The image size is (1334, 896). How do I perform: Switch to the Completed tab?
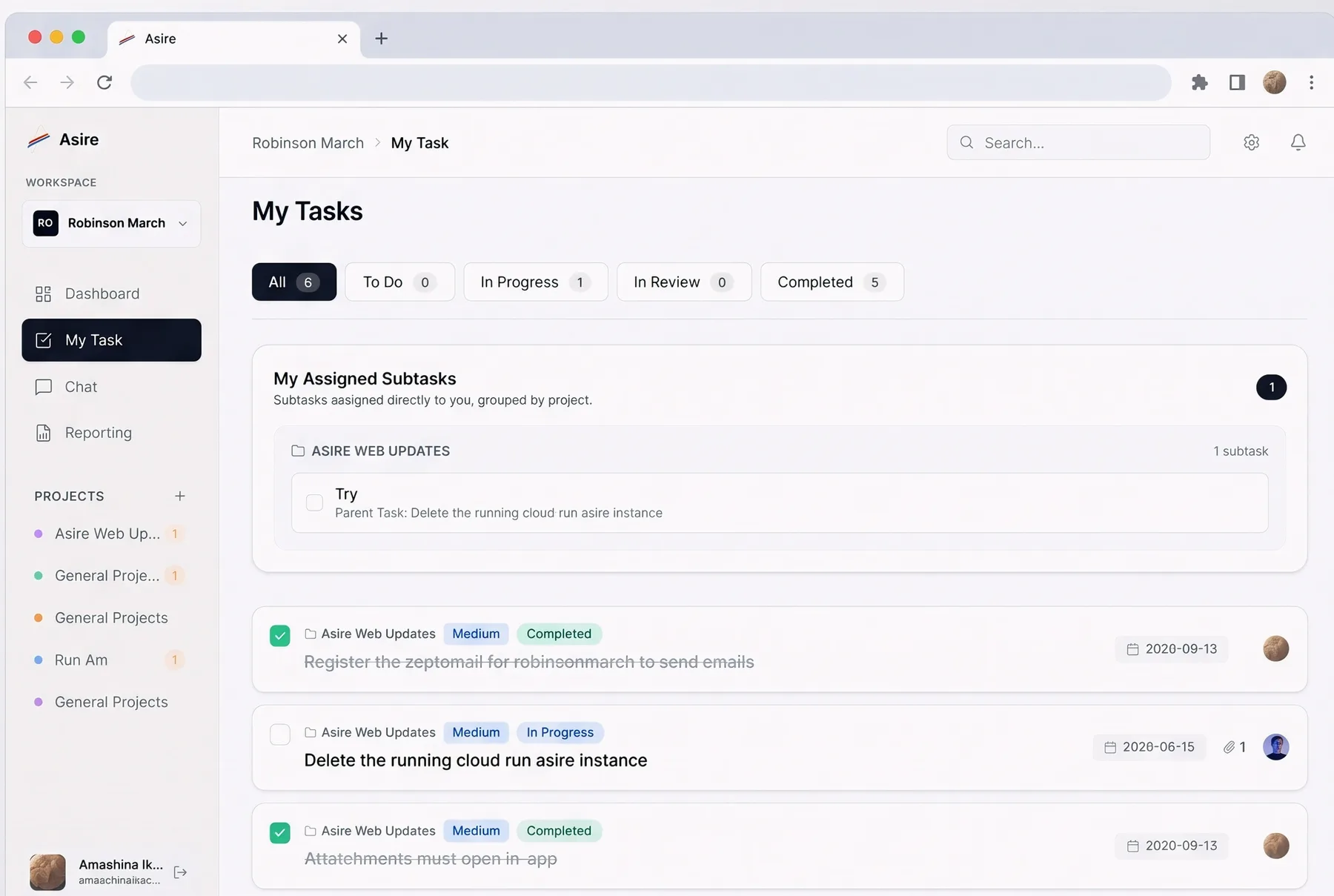pyautogui.click(x=832, y=282)
